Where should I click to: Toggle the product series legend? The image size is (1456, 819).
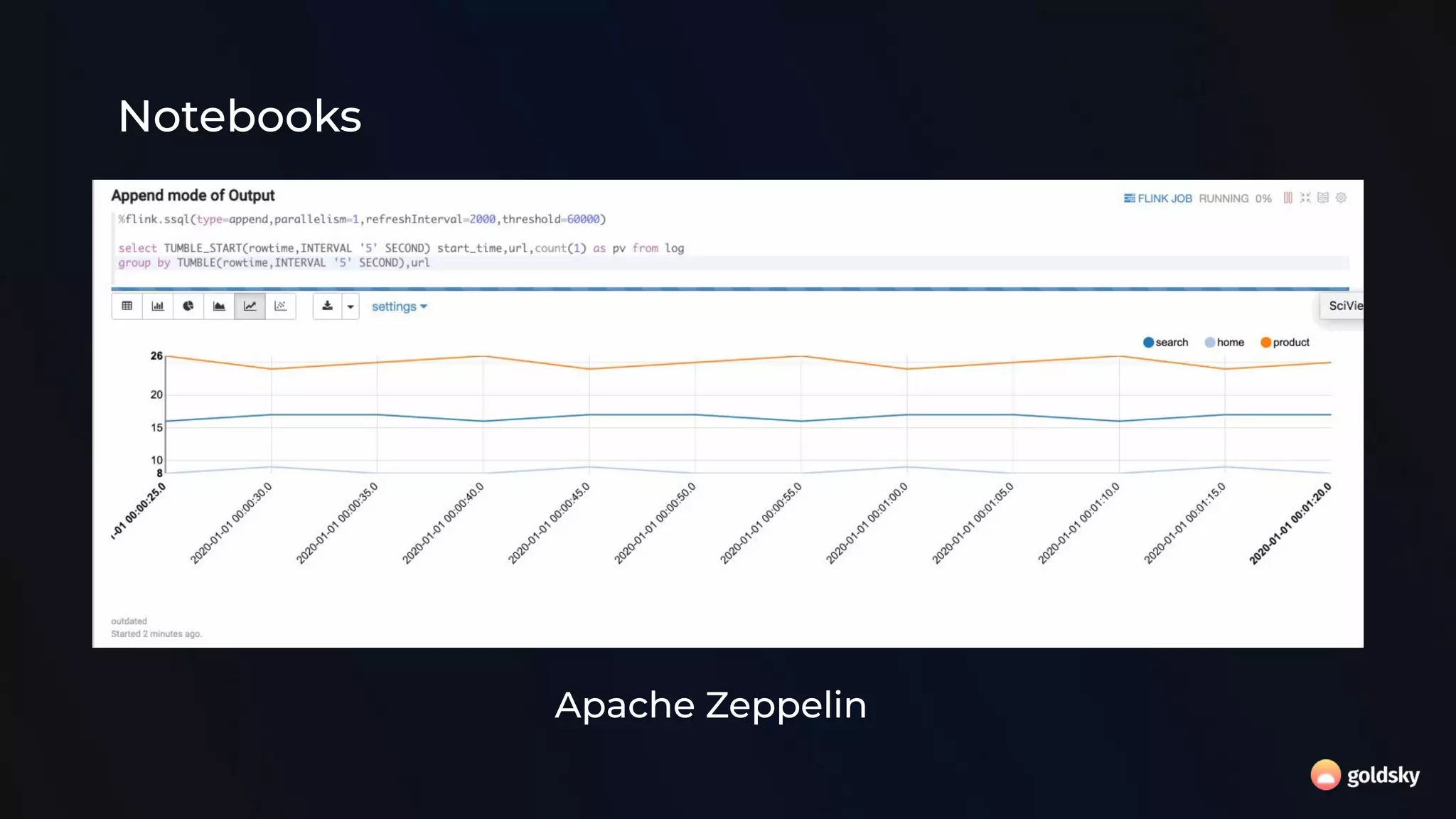[x=1285, y=342]
